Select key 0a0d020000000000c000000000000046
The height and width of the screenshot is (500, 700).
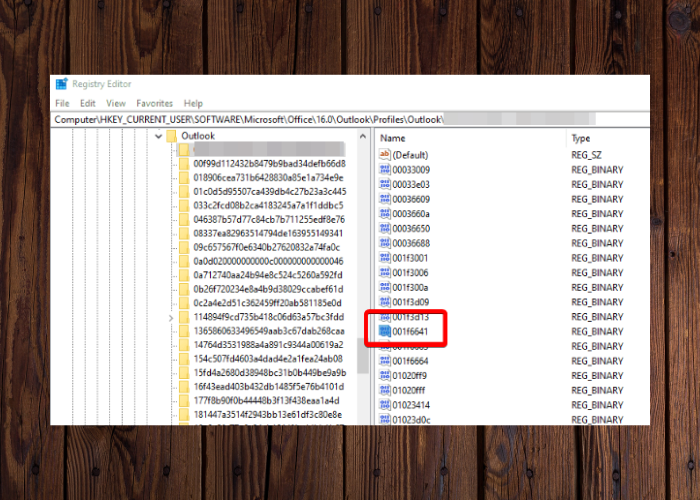pyautogui.click(x=268, y=261)
